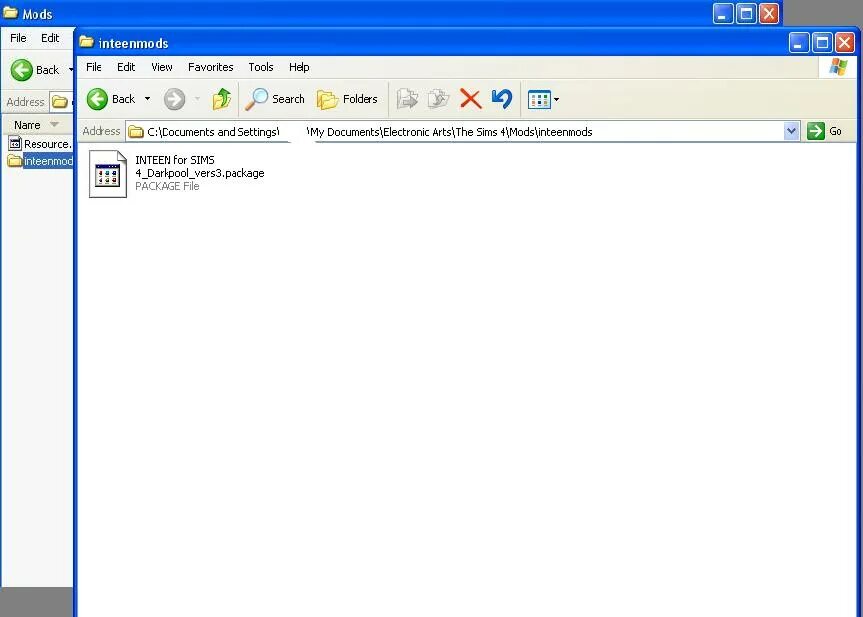This screenshot has width=863, height=617.
Task: Open the Favorites menu
Action: pos(211,67)
